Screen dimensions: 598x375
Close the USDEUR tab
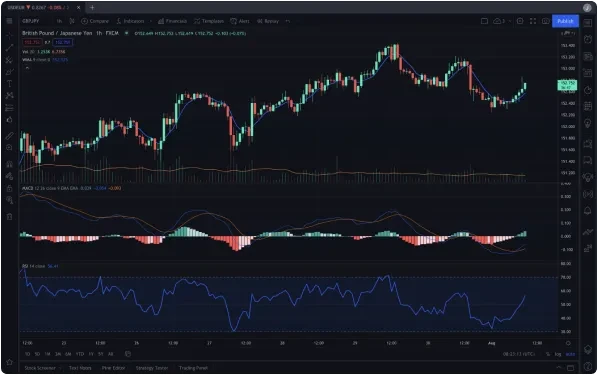pos(79,8)
